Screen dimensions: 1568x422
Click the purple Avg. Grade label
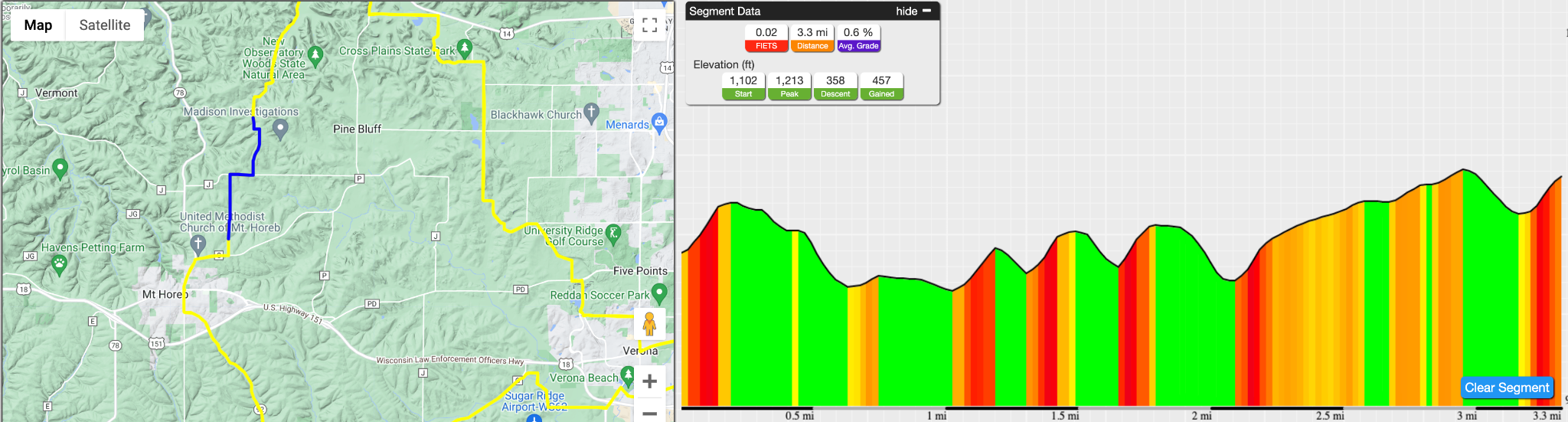click(x=858, y=46)
